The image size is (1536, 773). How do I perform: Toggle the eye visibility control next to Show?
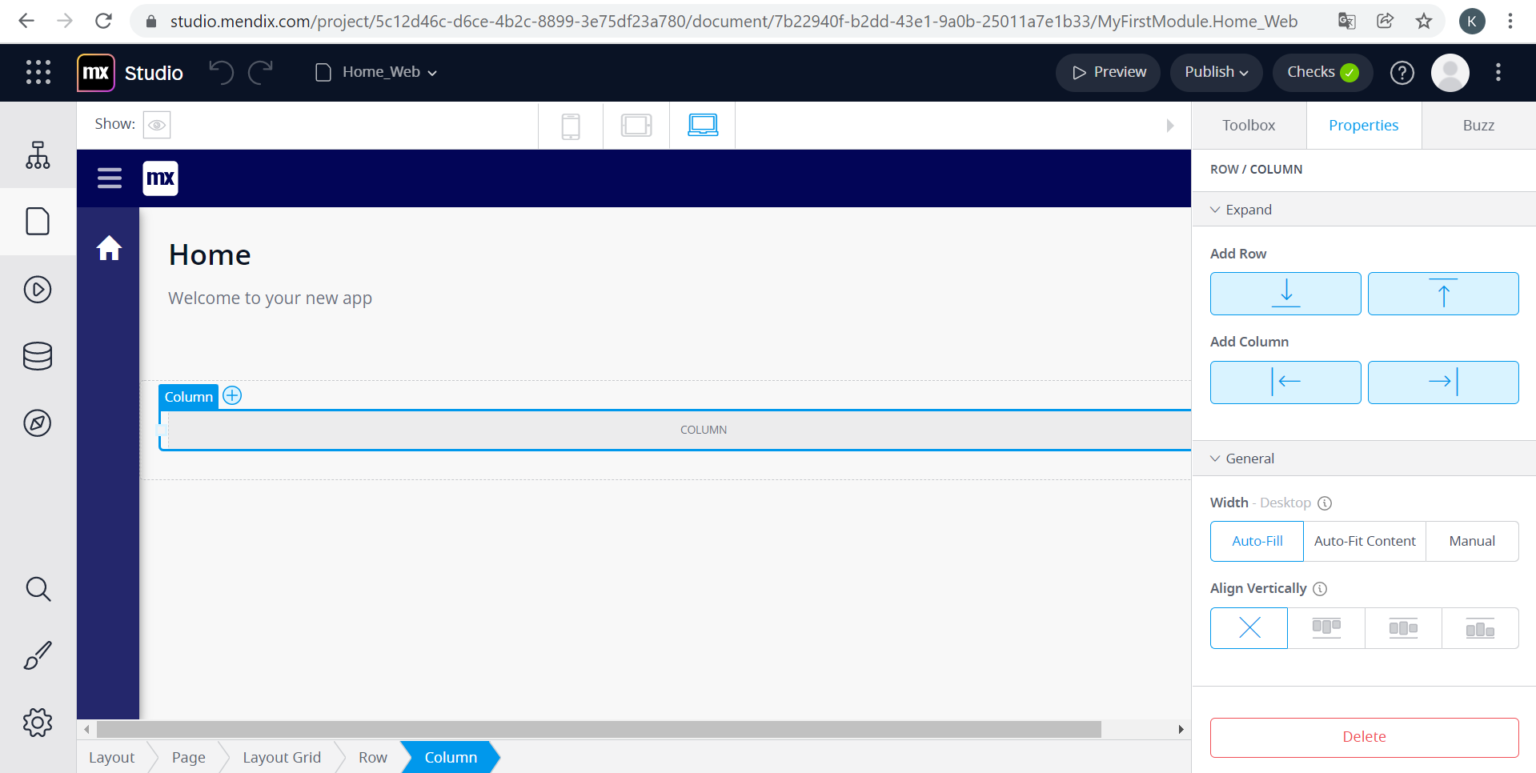coord(157,124)
